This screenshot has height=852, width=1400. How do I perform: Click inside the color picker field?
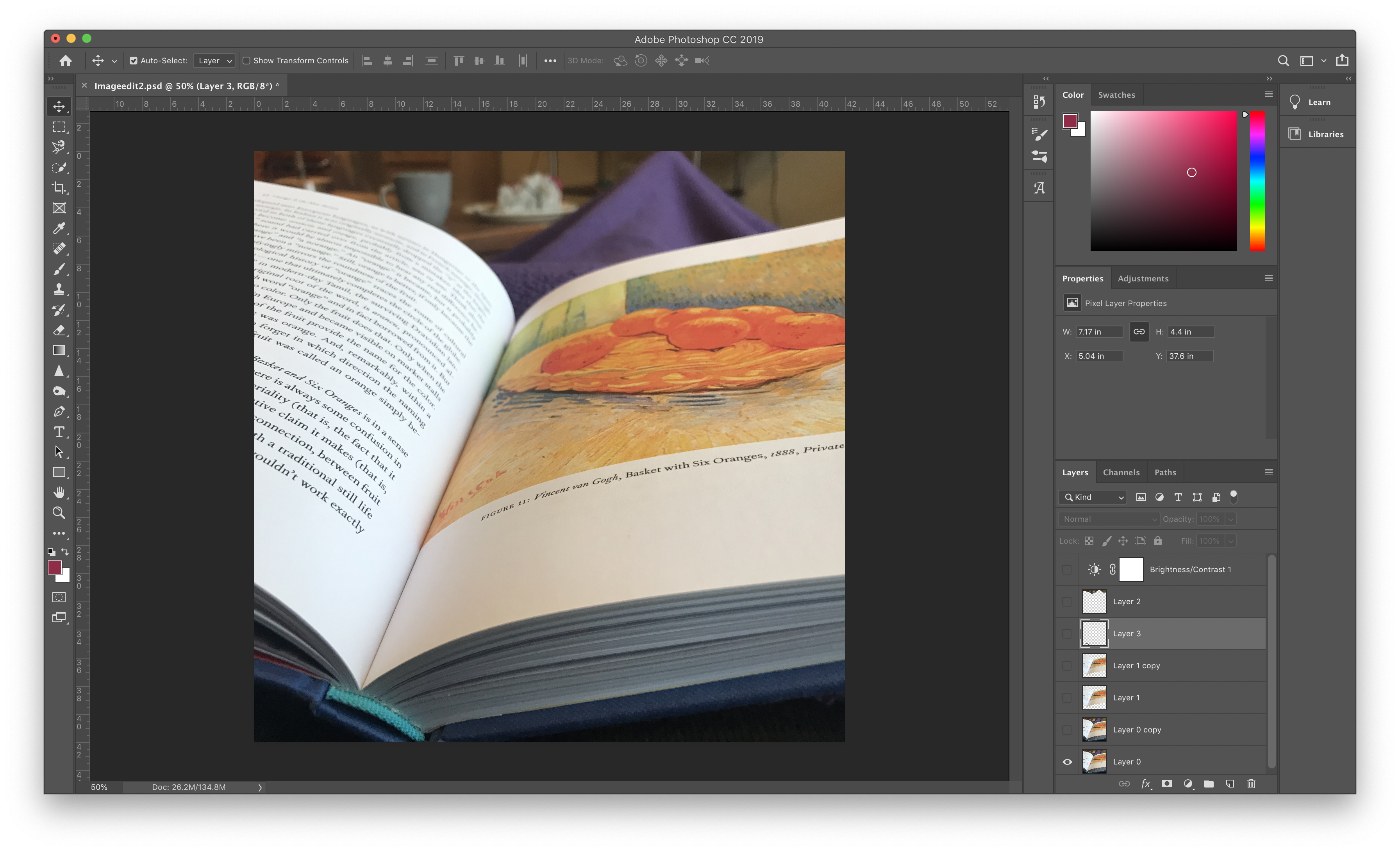[x=1163, y=181]
